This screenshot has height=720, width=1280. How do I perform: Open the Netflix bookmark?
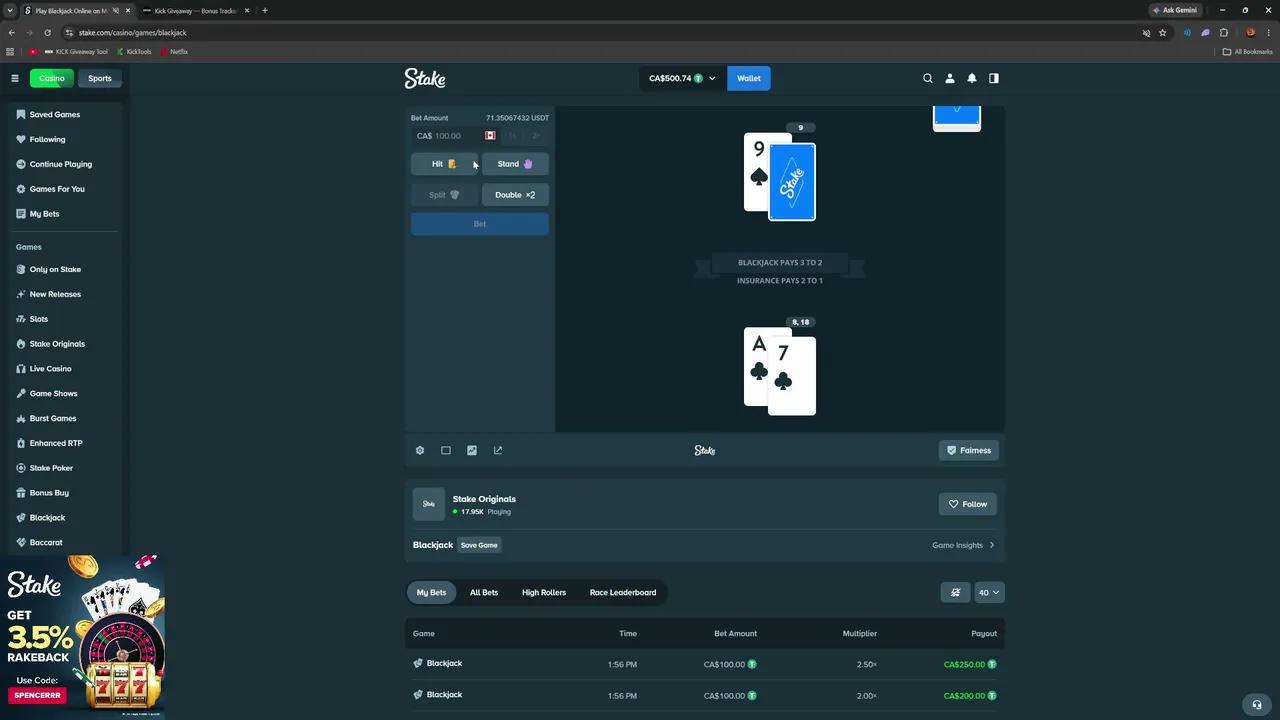(x=174, y=52)
